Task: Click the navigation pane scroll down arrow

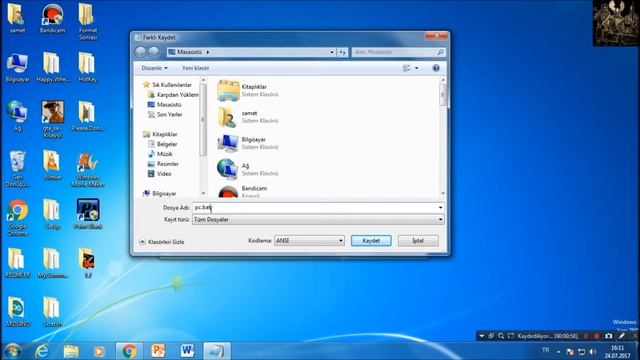Action: [203, 193]
